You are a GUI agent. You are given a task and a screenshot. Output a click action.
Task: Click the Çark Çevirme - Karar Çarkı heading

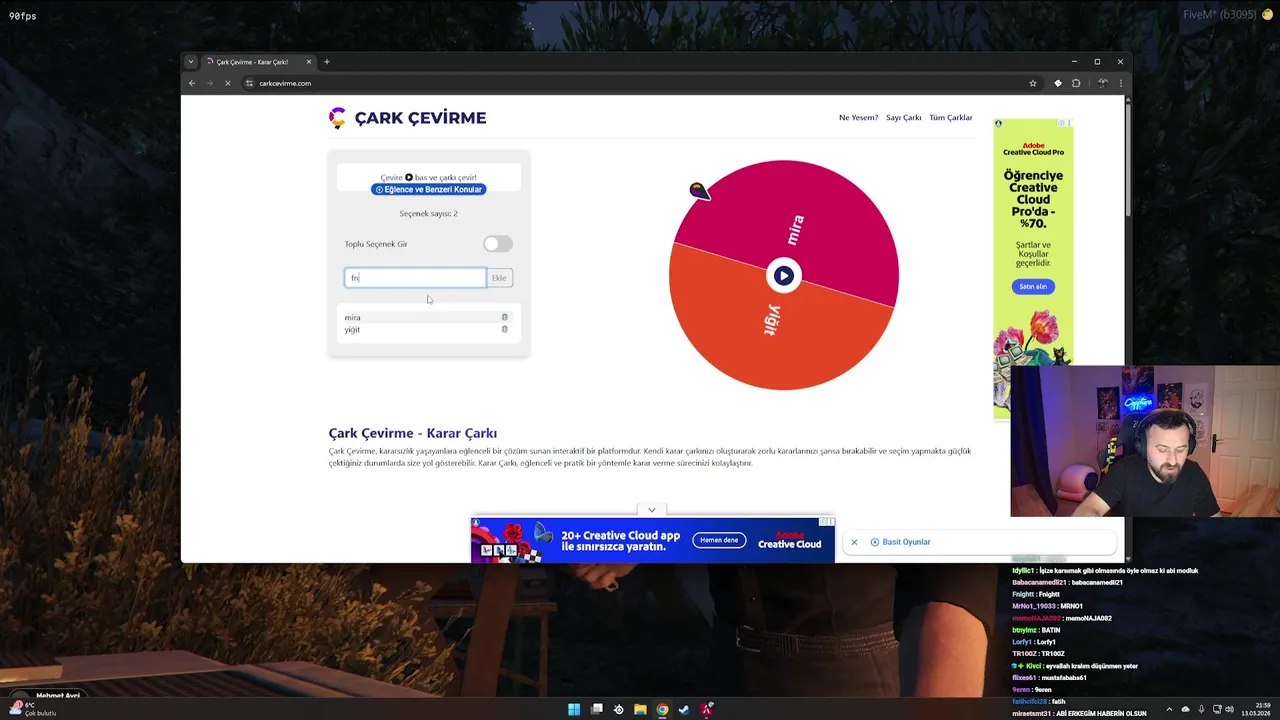[x=413, y=433]
